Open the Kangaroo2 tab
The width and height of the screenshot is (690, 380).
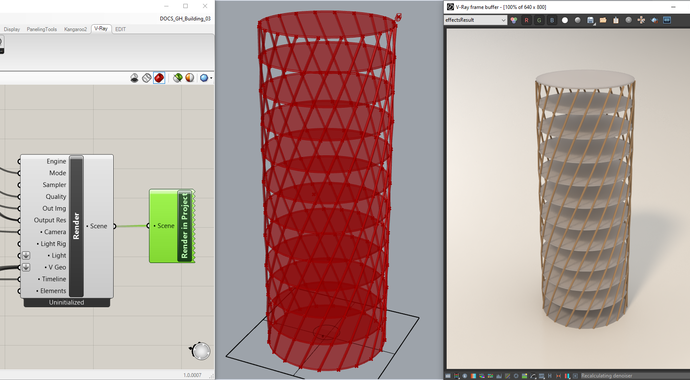click(x=75, y=29)
